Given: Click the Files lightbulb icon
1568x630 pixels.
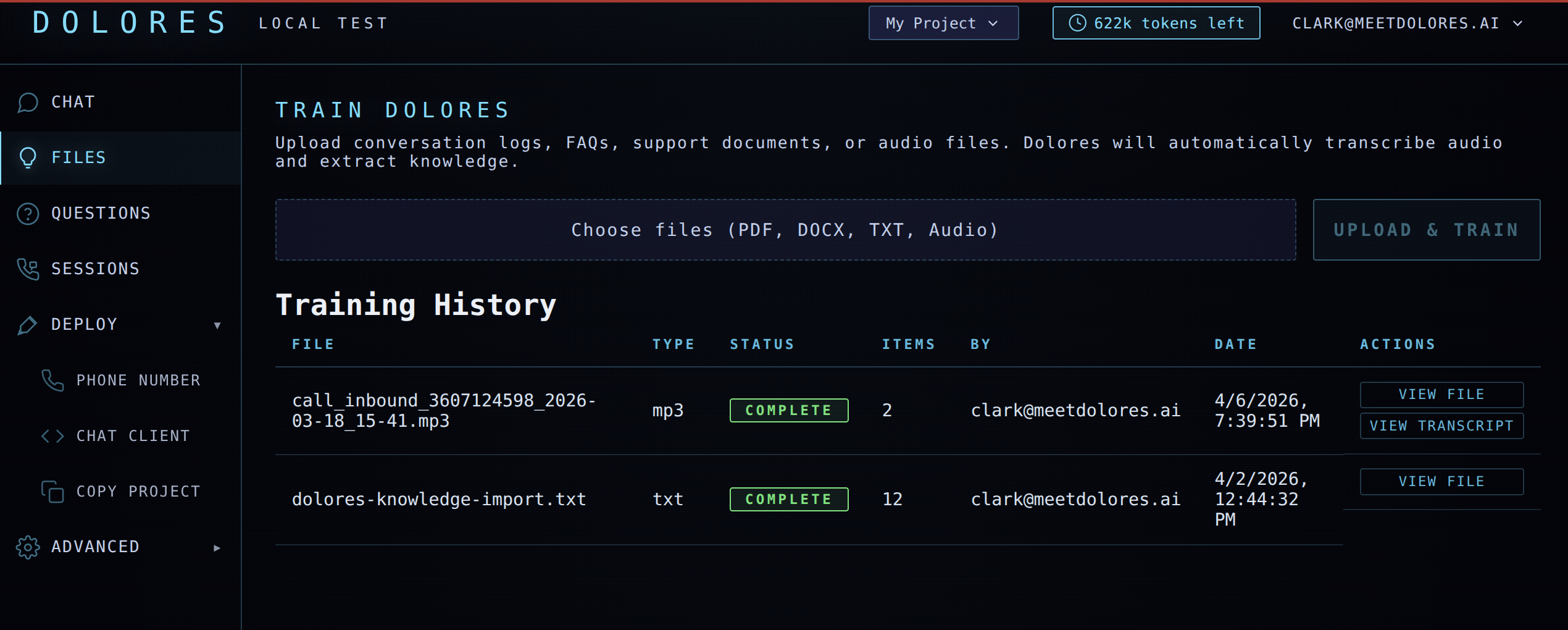Looking at the screenshot, I should pos(28,158).
